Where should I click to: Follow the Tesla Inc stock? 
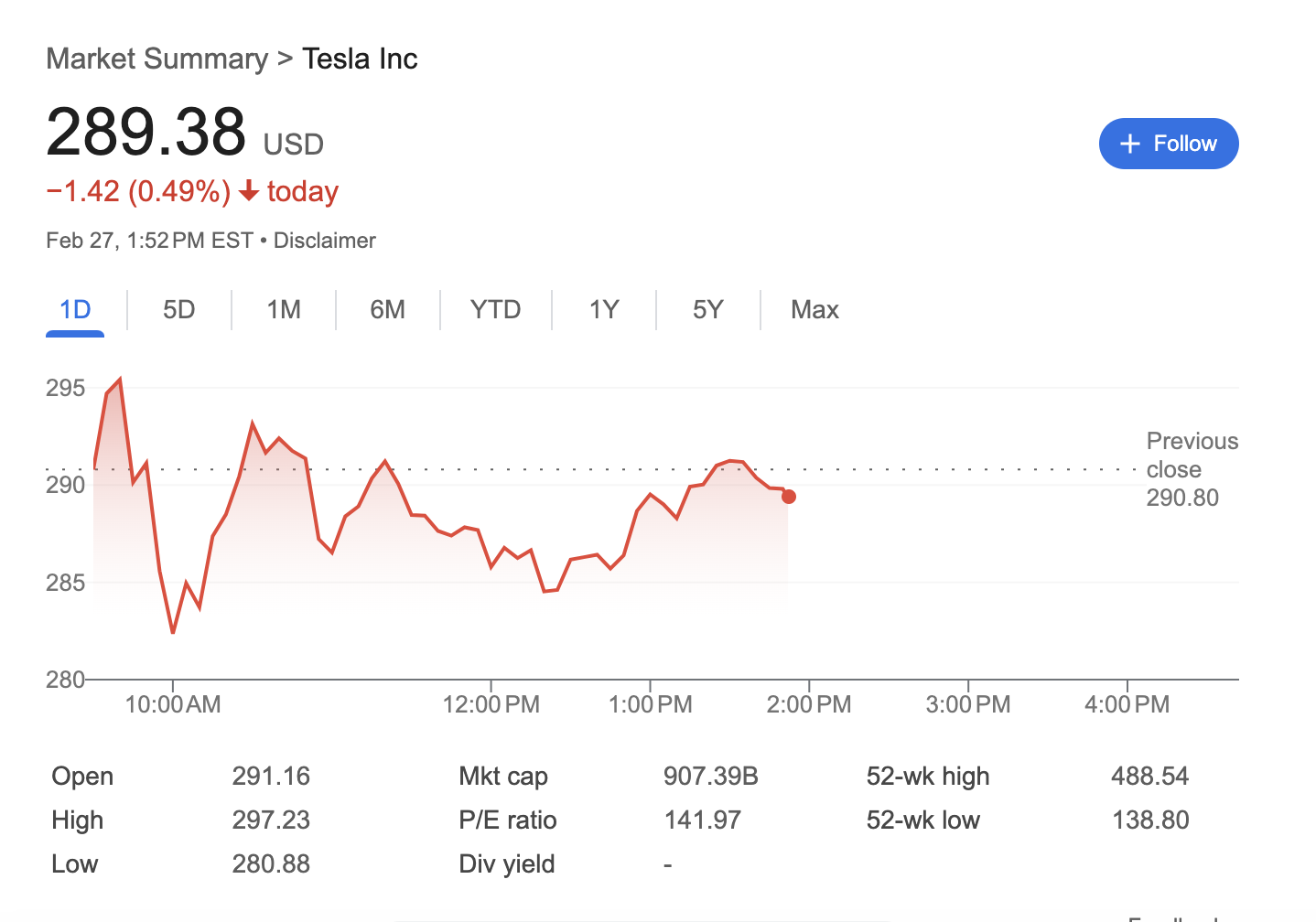pos(1168,144)
